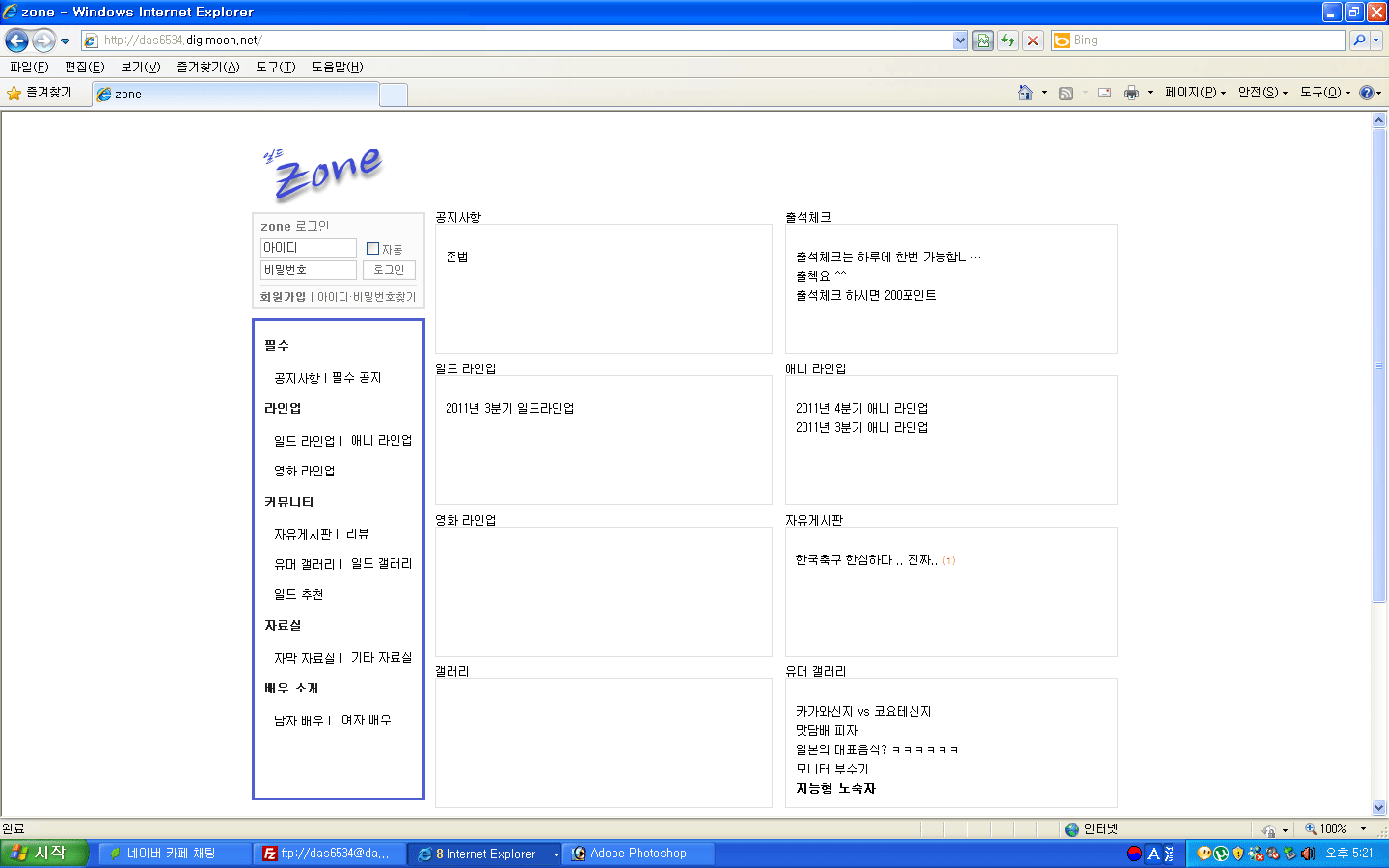Image resolution: width=1389 pixels, height=868 pixels.
Task: Click the page scrollbar down arrow
Action: (x=1378, y=808)
